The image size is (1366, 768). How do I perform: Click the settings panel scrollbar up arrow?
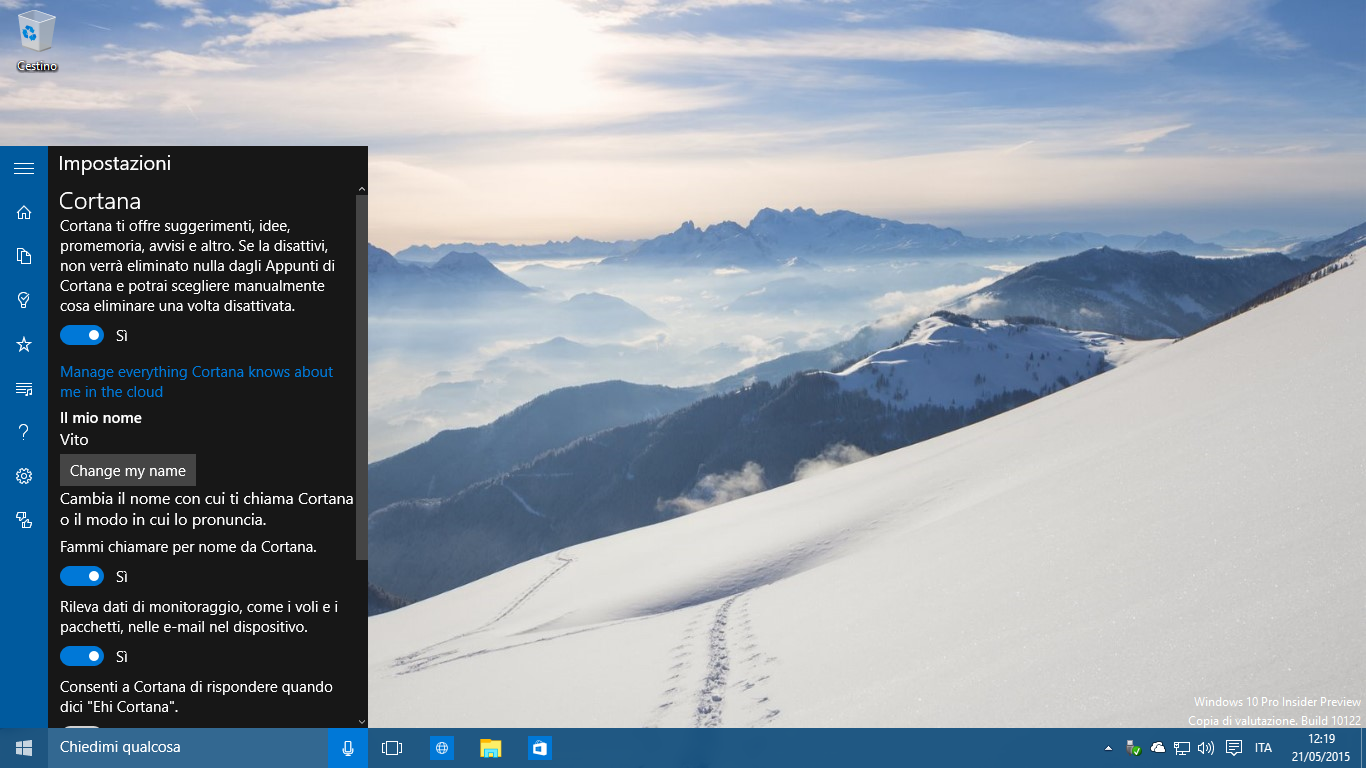pos(362,188)
